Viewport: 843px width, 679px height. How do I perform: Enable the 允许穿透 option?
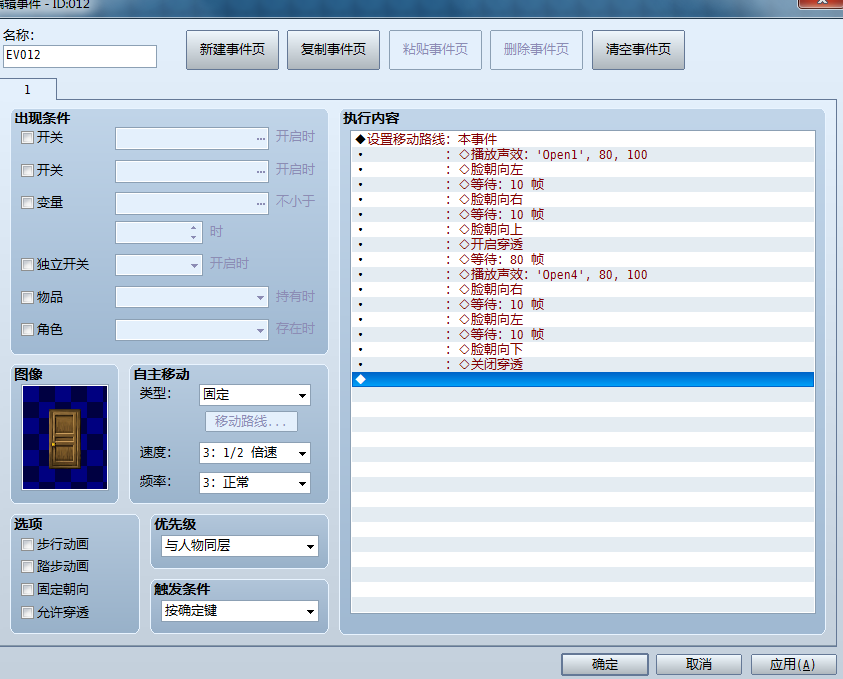coord(27,612)
